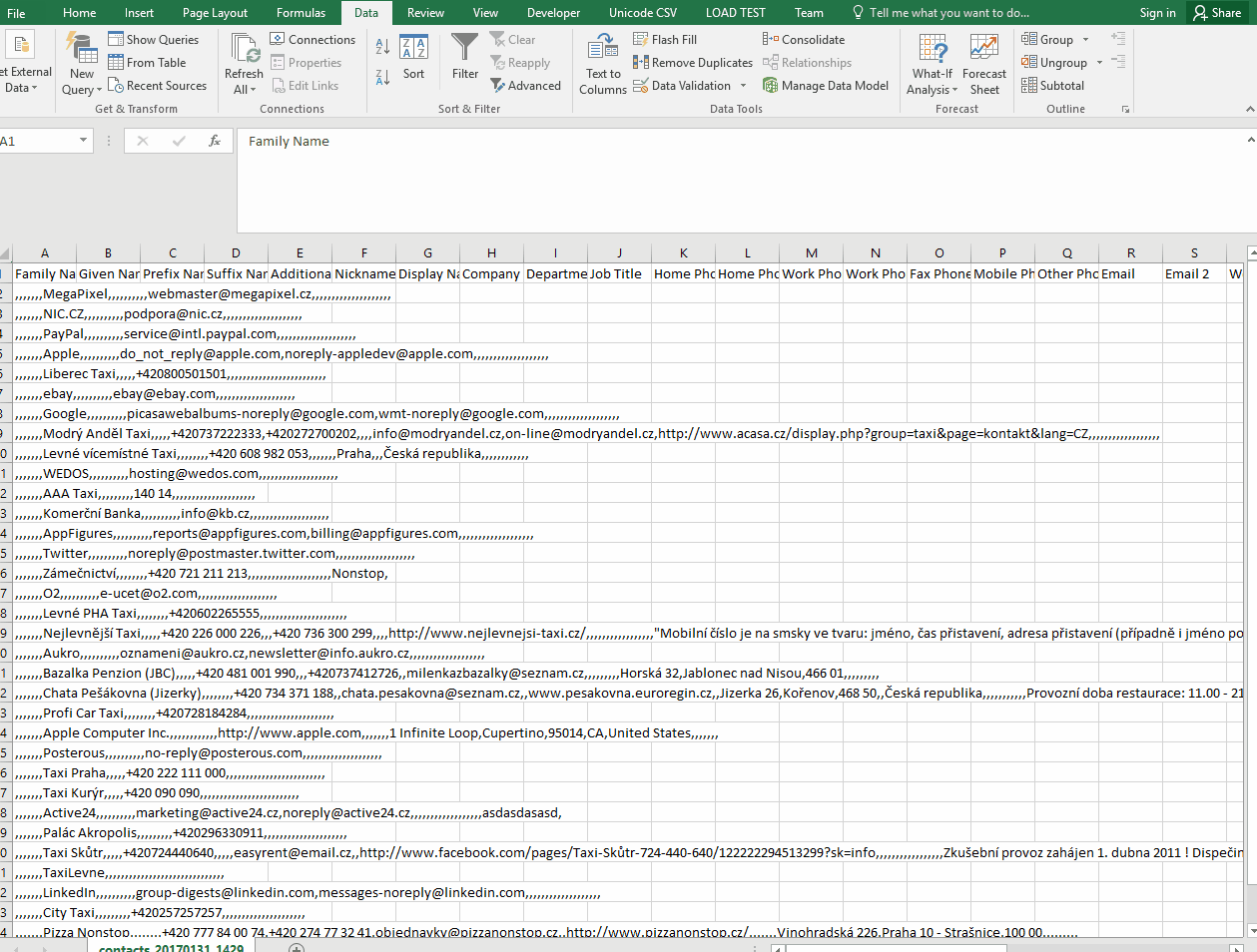Image resolution: width=1257 pixels, height=952 pixels.
Task: Open the Team tab
Action: tap(810, 13)
